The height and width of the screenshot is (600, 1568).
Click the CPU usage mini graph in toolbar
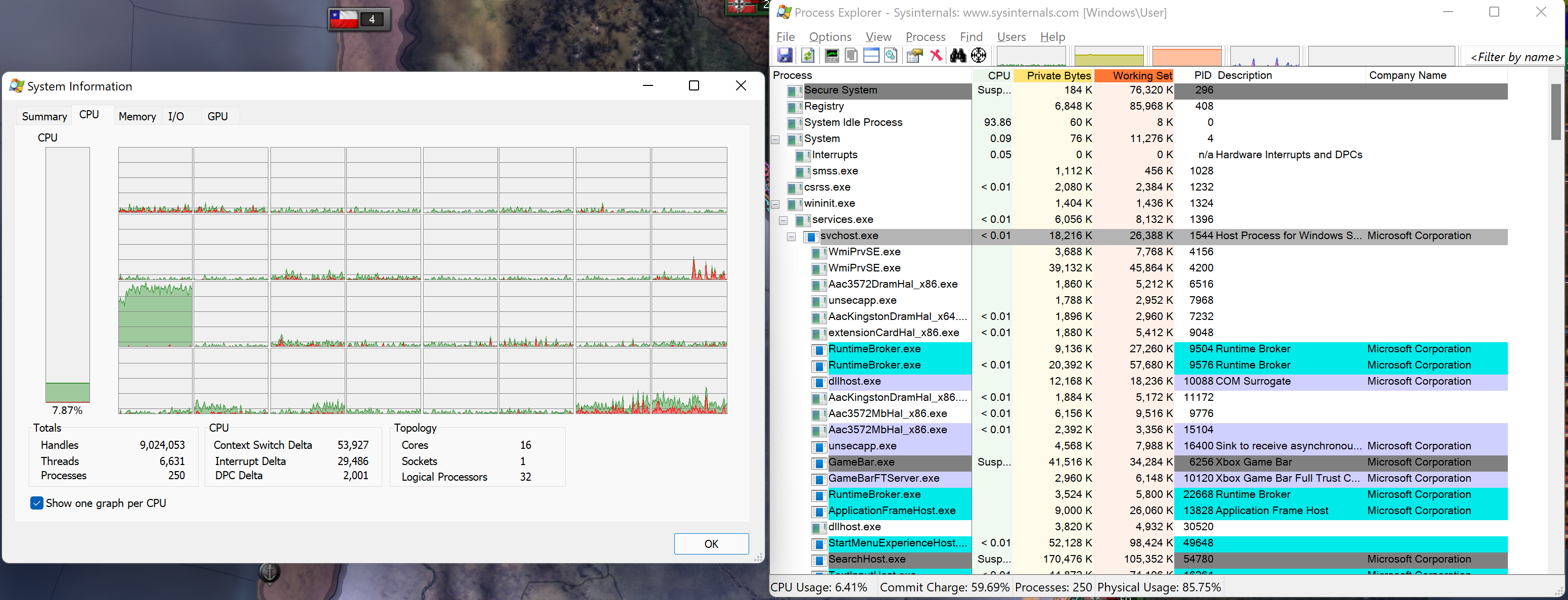pos(1031,56)
